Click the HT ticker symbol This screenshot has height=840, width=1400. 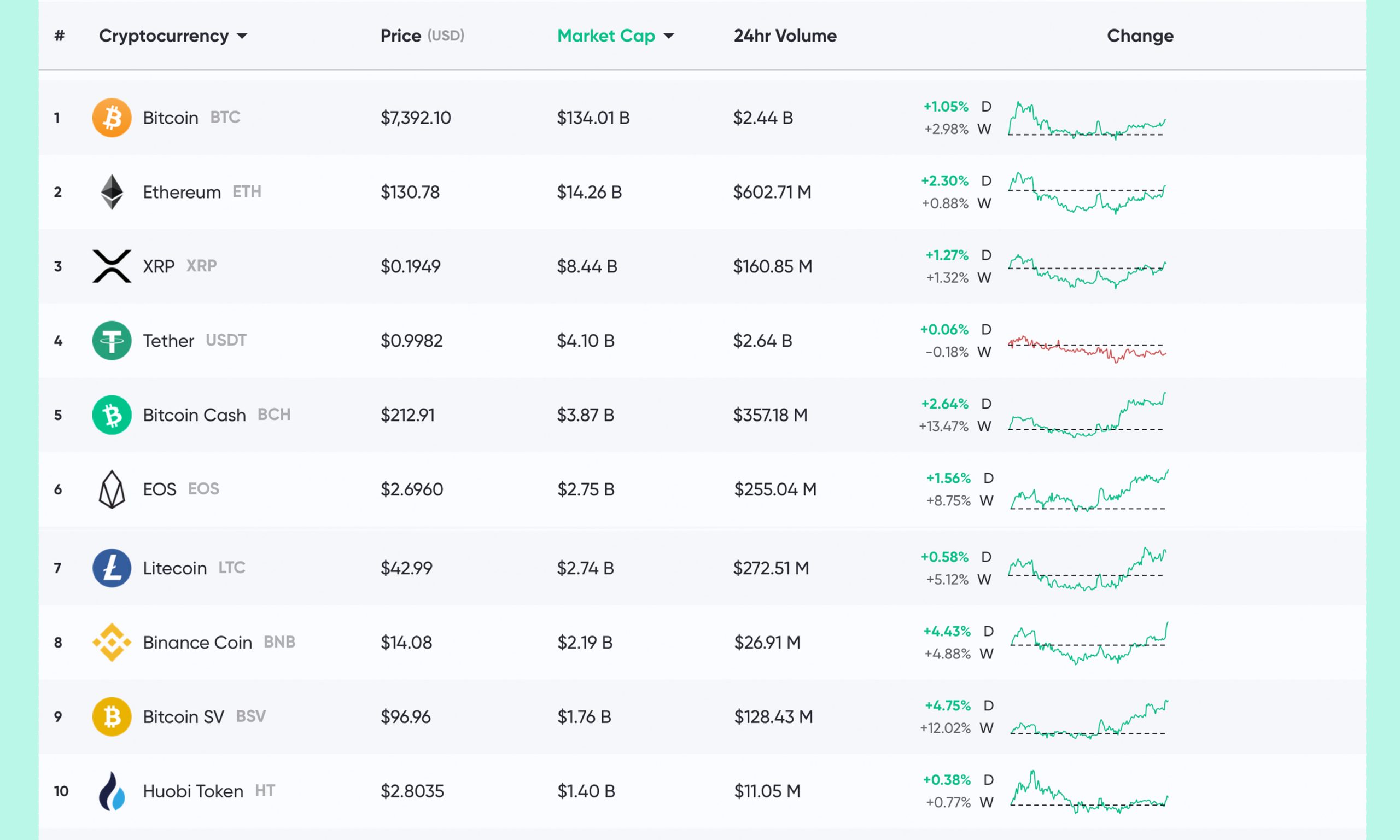(265, 790)
